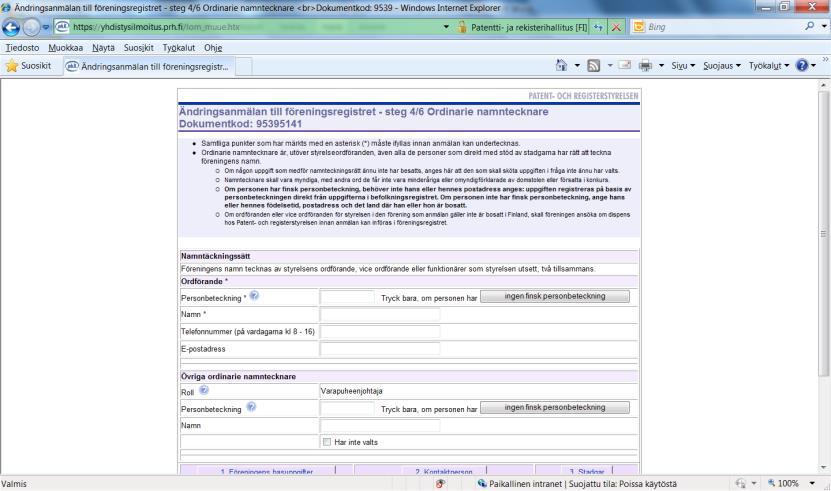Screen dimensions: 831x491
Task: Click the E-postadress input field
Action: [380, 349]
